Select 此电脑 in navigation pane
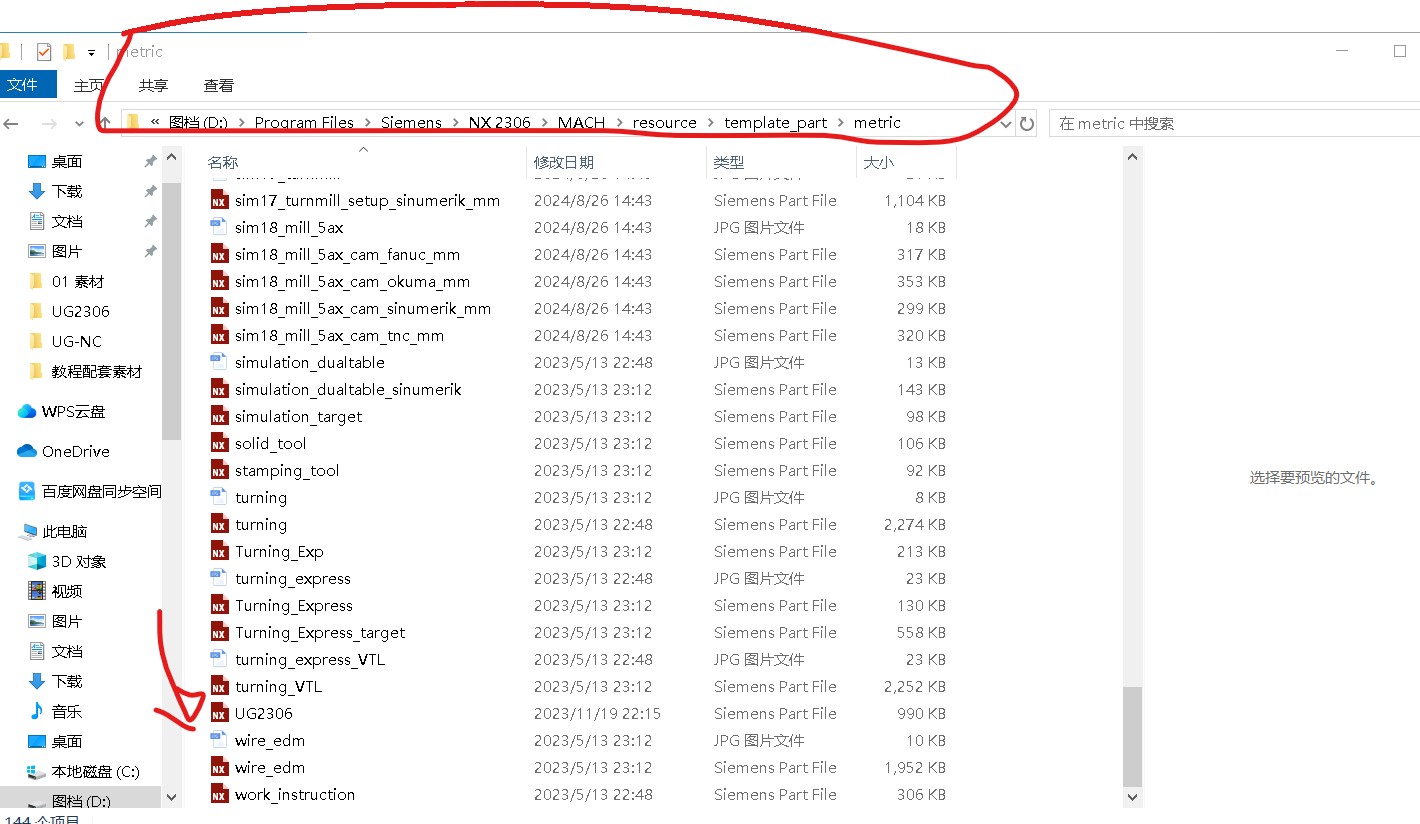 (x=53, y=531)
